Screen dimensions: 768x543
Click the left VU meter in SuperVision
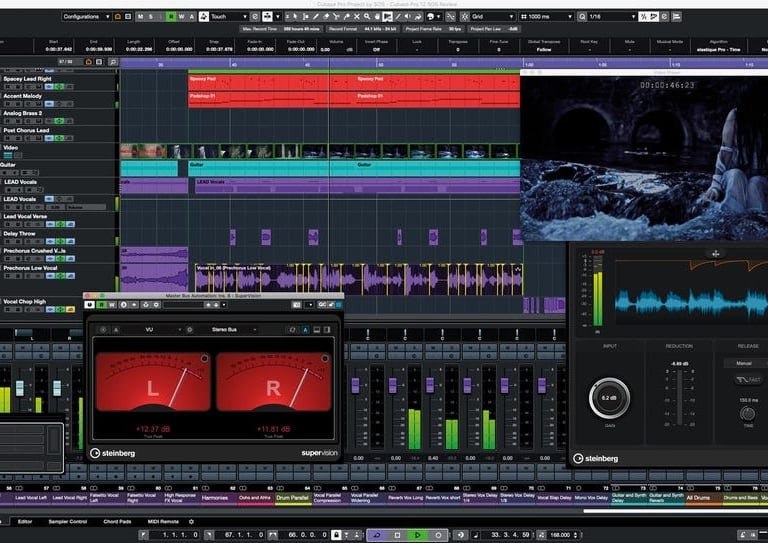click(x=152, y=381)
